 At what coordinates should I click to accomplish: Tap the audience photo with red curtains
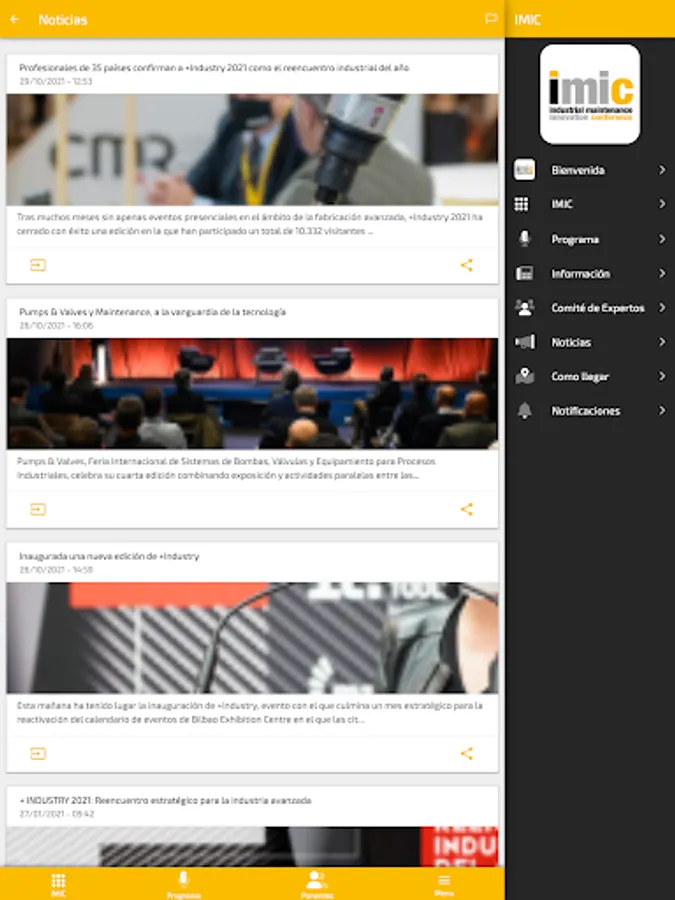click(253, 394)
